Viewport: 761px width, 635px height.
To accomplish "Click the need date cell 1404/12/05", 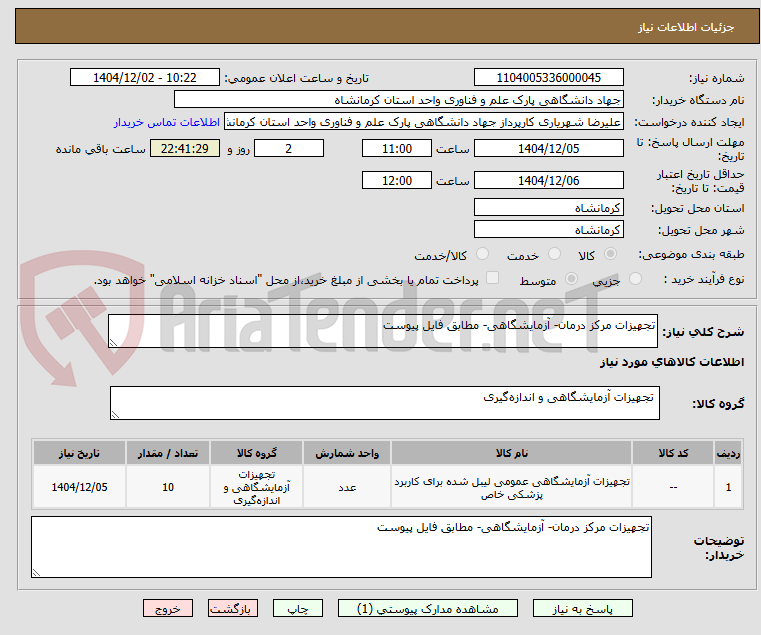I will click(x=79, y=487).
